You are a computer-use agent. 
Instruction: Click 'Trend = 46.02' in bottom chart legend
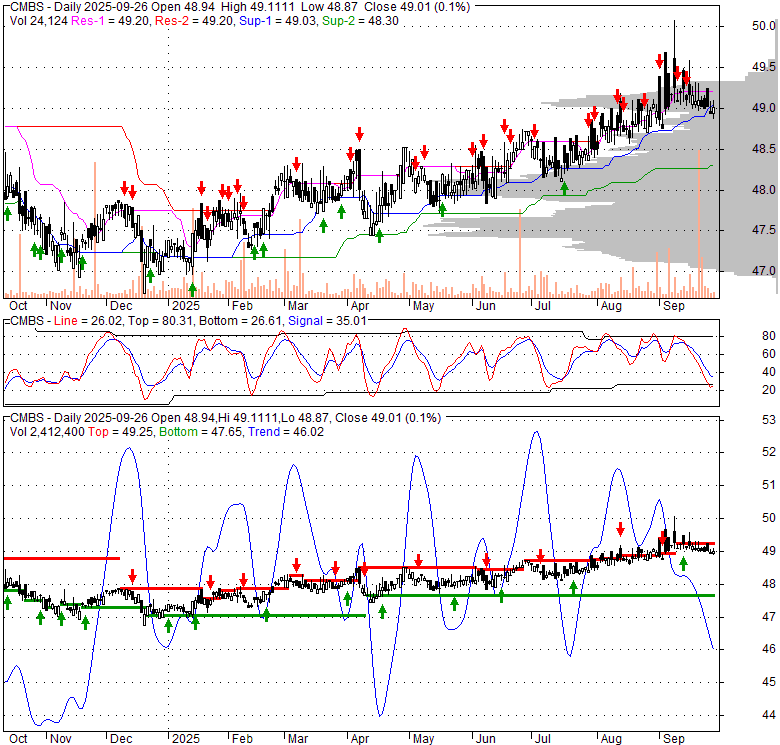286,432
